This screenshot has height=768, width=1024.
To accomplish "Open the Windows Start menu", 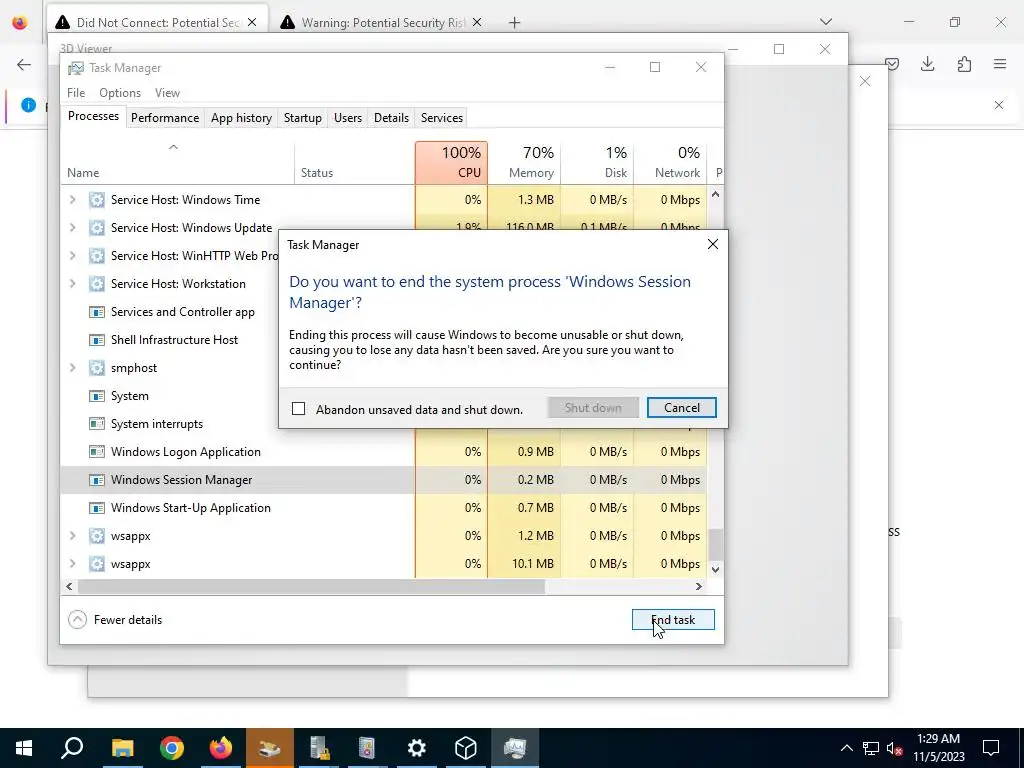I will tap(24, 748).
